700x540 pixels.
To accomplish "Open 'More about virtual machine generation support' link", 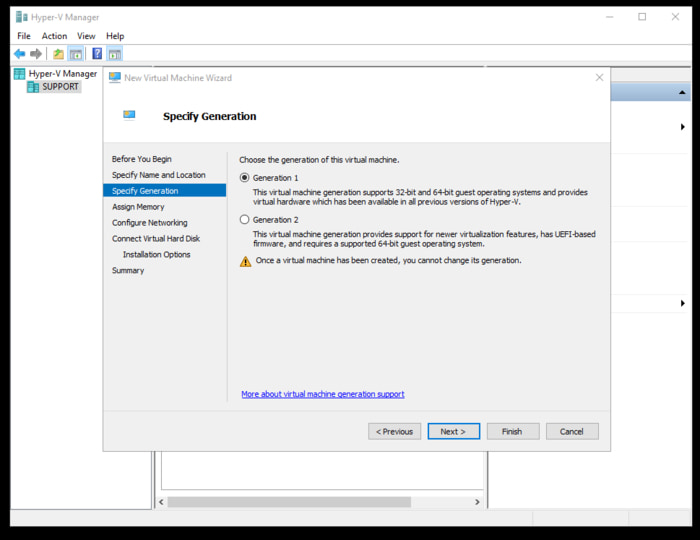I will pyautogui.click(x=323, y=394).
